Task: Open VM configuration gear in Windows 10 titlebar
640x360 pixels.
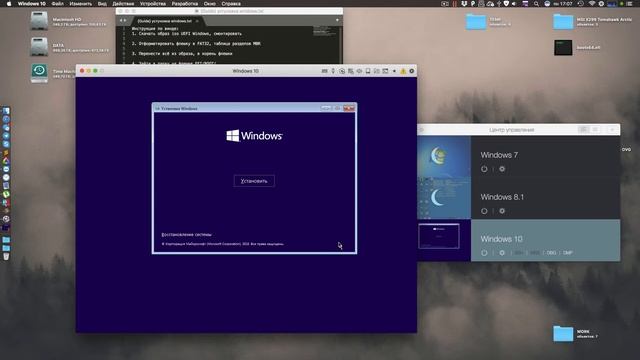Action: (x=412, y=71)
